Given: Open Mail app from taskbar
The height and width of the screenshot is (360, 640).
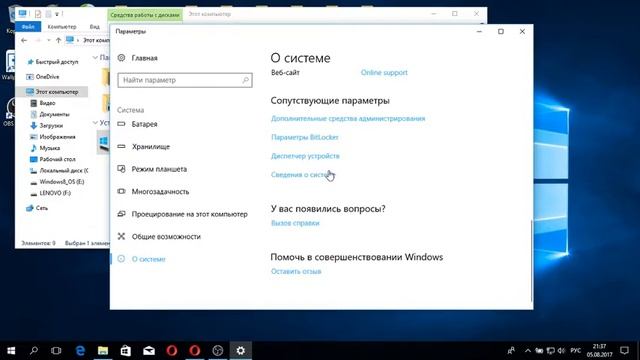Looking at the screenshot, I should tap(149, 351).
